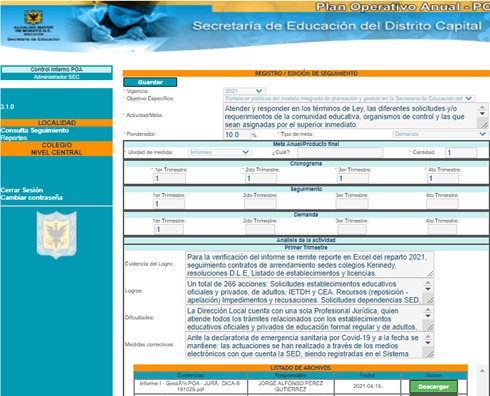Click the Informe I Gestión POA PDF filename
The image size is (490, 396).
(x=190, y=386)
